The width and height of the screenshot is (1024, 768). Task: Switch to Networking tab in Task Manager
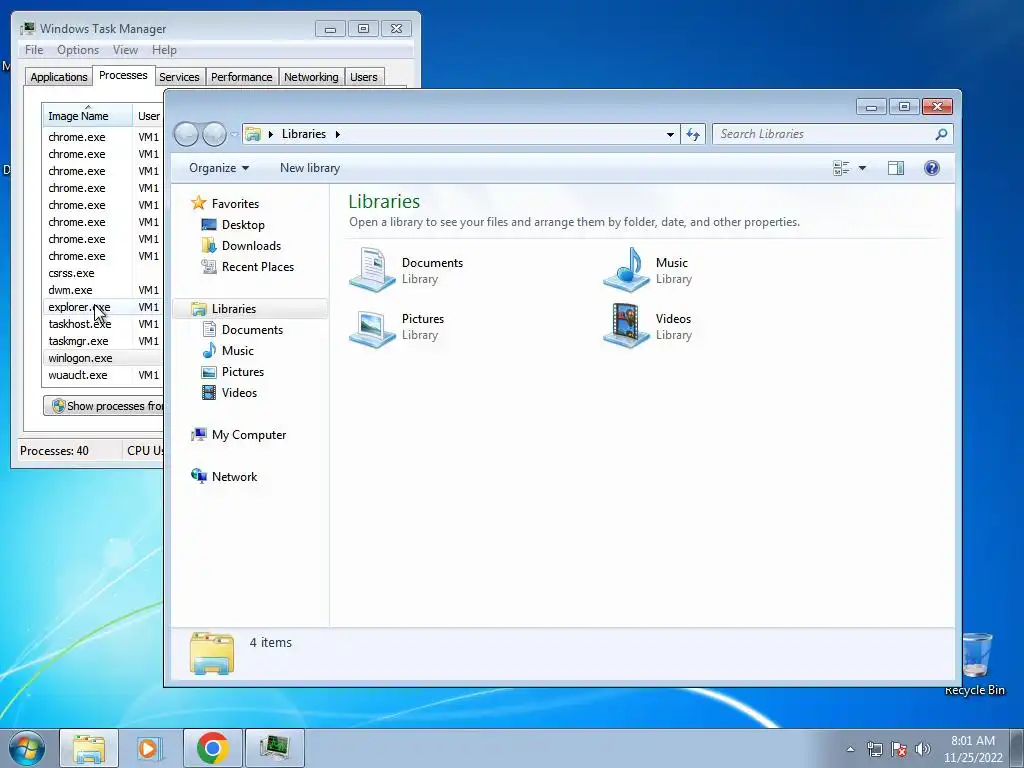point(311,77)
